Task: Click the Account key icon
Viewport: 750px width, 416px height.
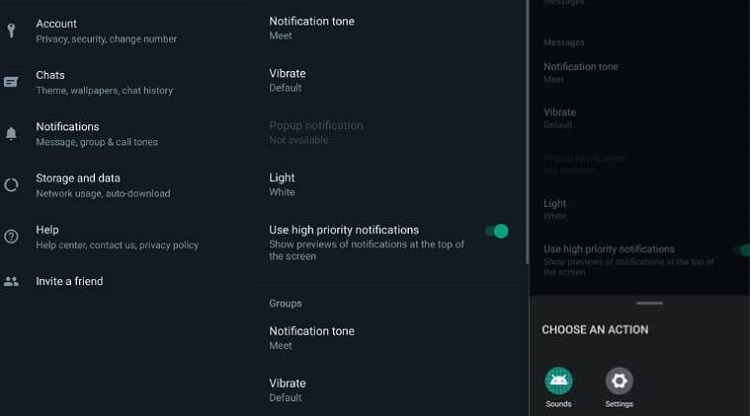Action: (11, 30)
